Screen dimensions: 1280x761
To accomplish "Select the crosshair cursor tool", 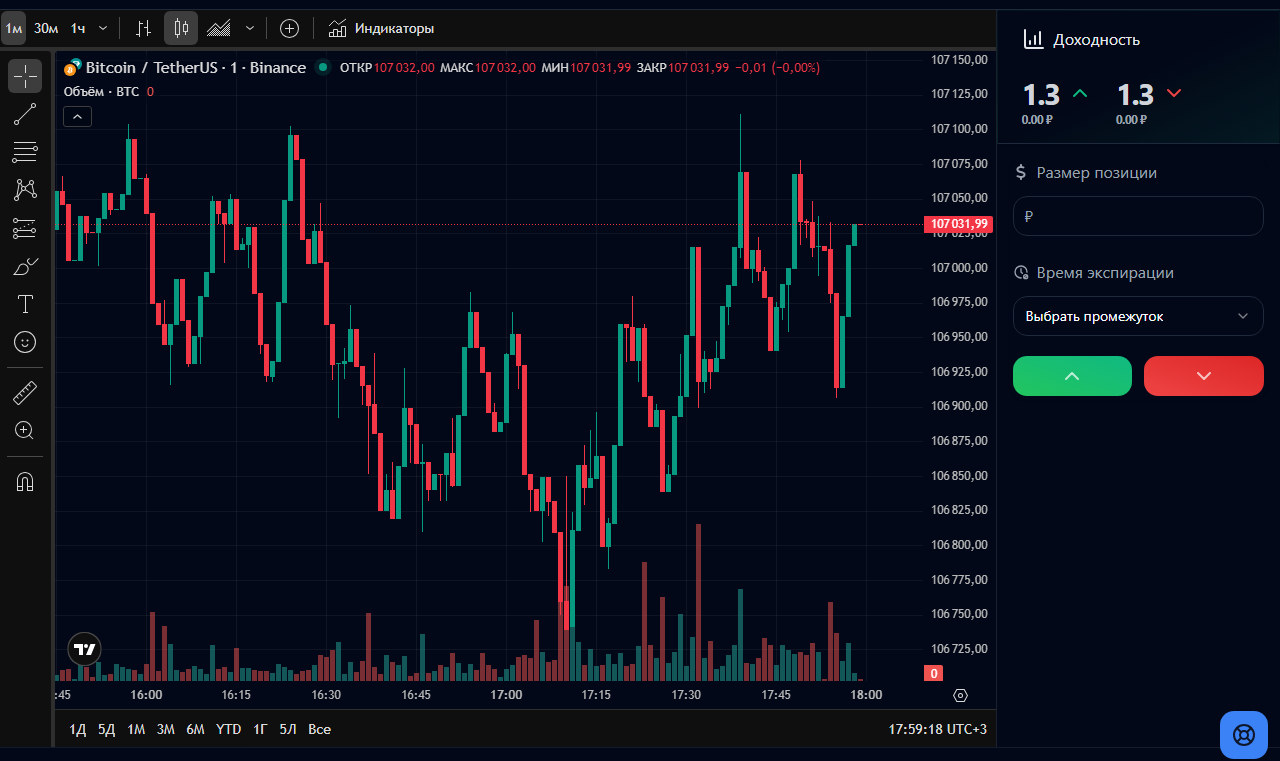I will coord(25,76).
